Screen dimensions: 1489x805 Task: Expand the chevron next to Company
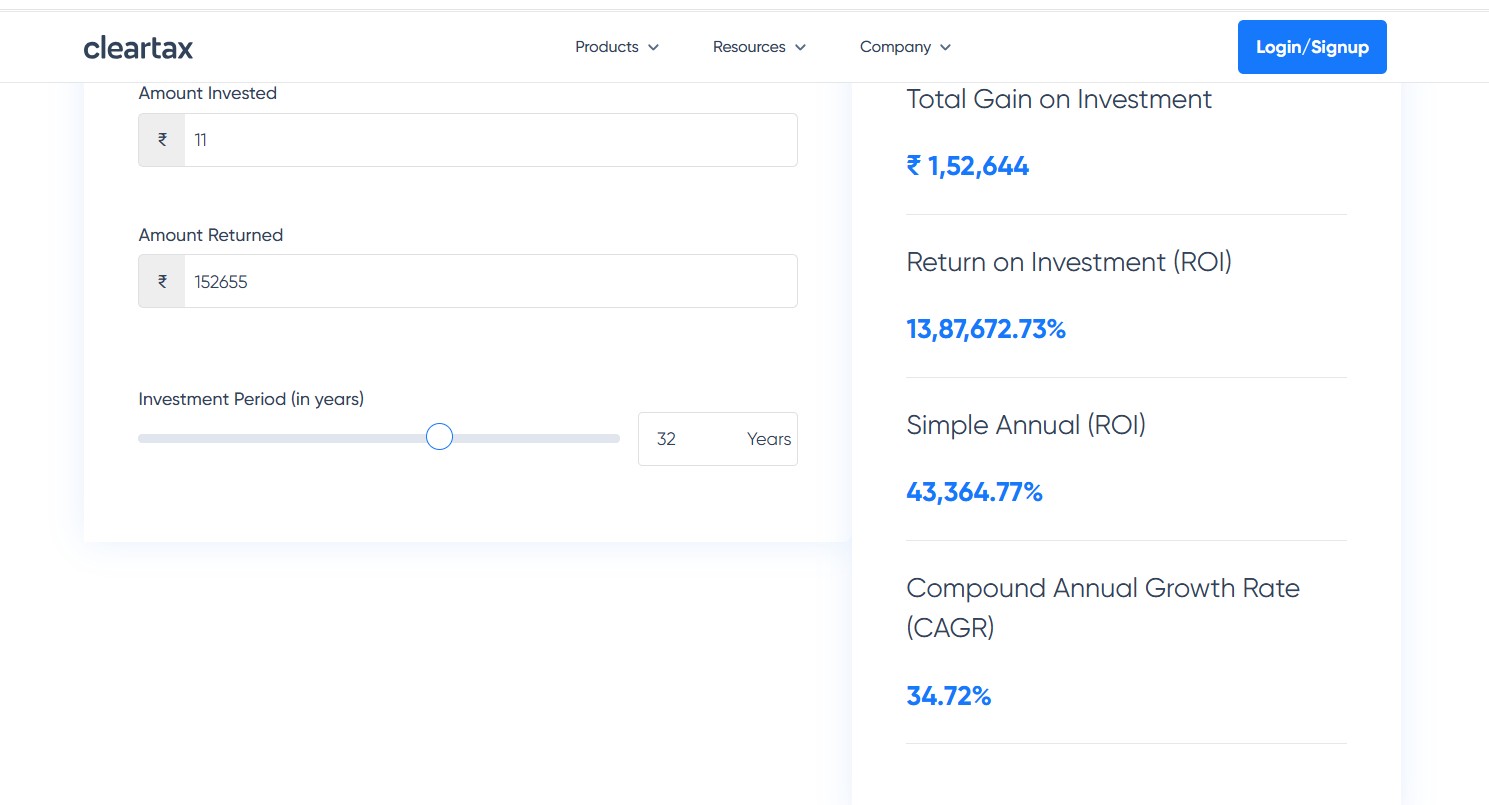[945, 47]
